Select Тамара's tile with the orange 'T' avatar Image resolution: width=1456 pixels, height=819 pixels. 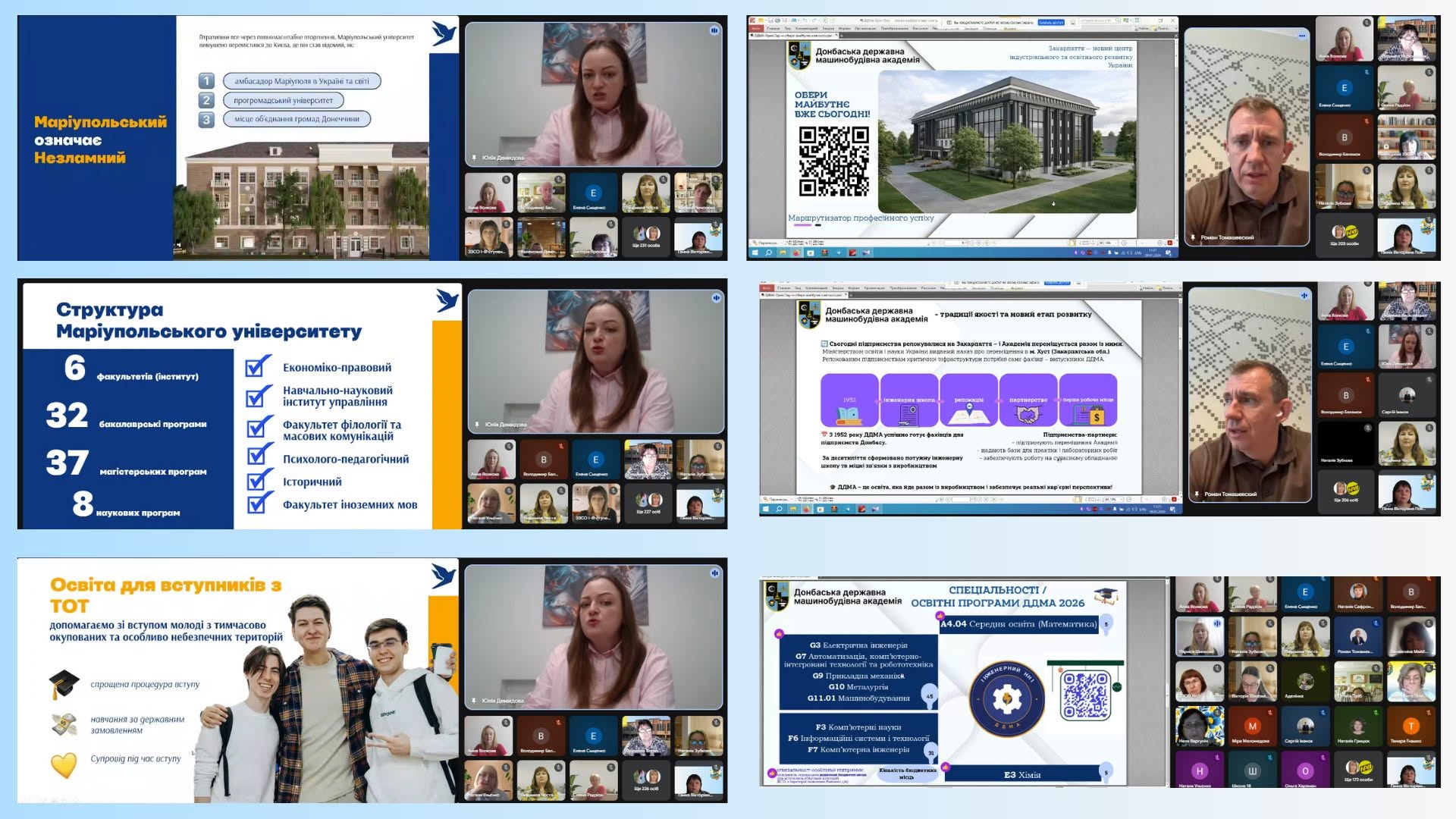point(1410,726)
